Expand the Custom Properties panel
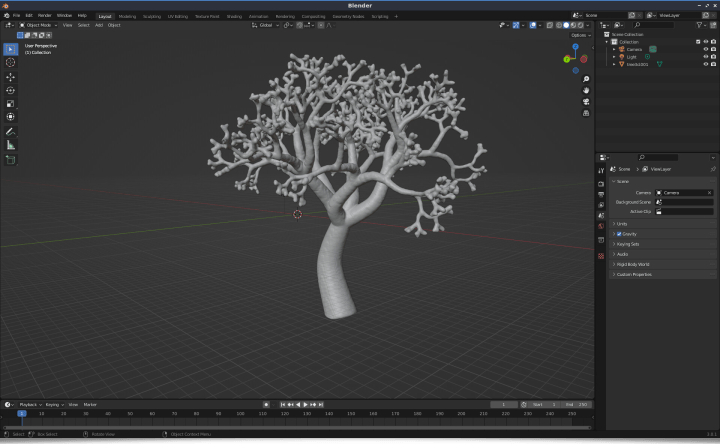This screenshot has height=444, width=720. pos(664,275)
